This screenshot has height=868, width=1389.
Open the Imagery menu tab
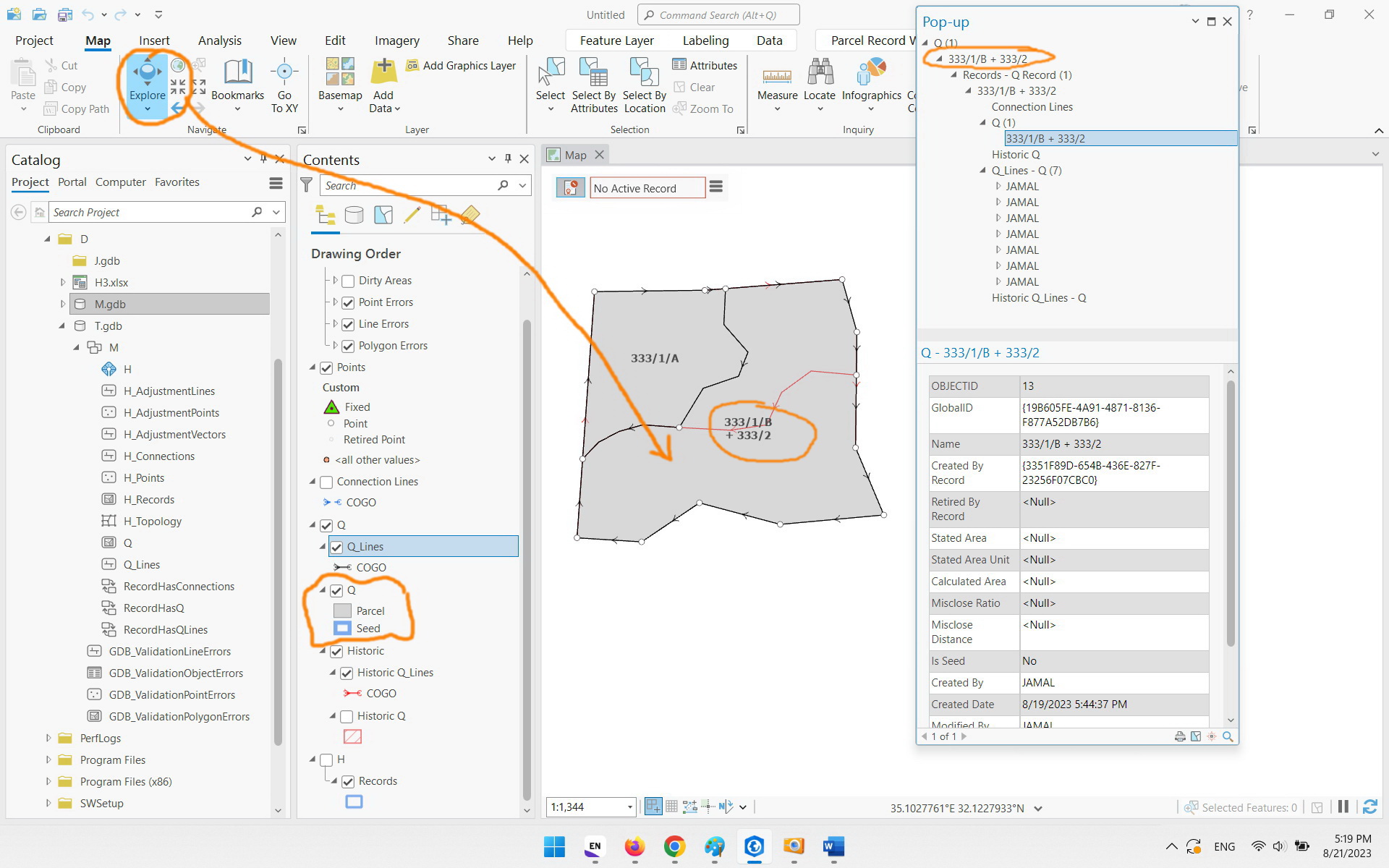coord(396,41)
